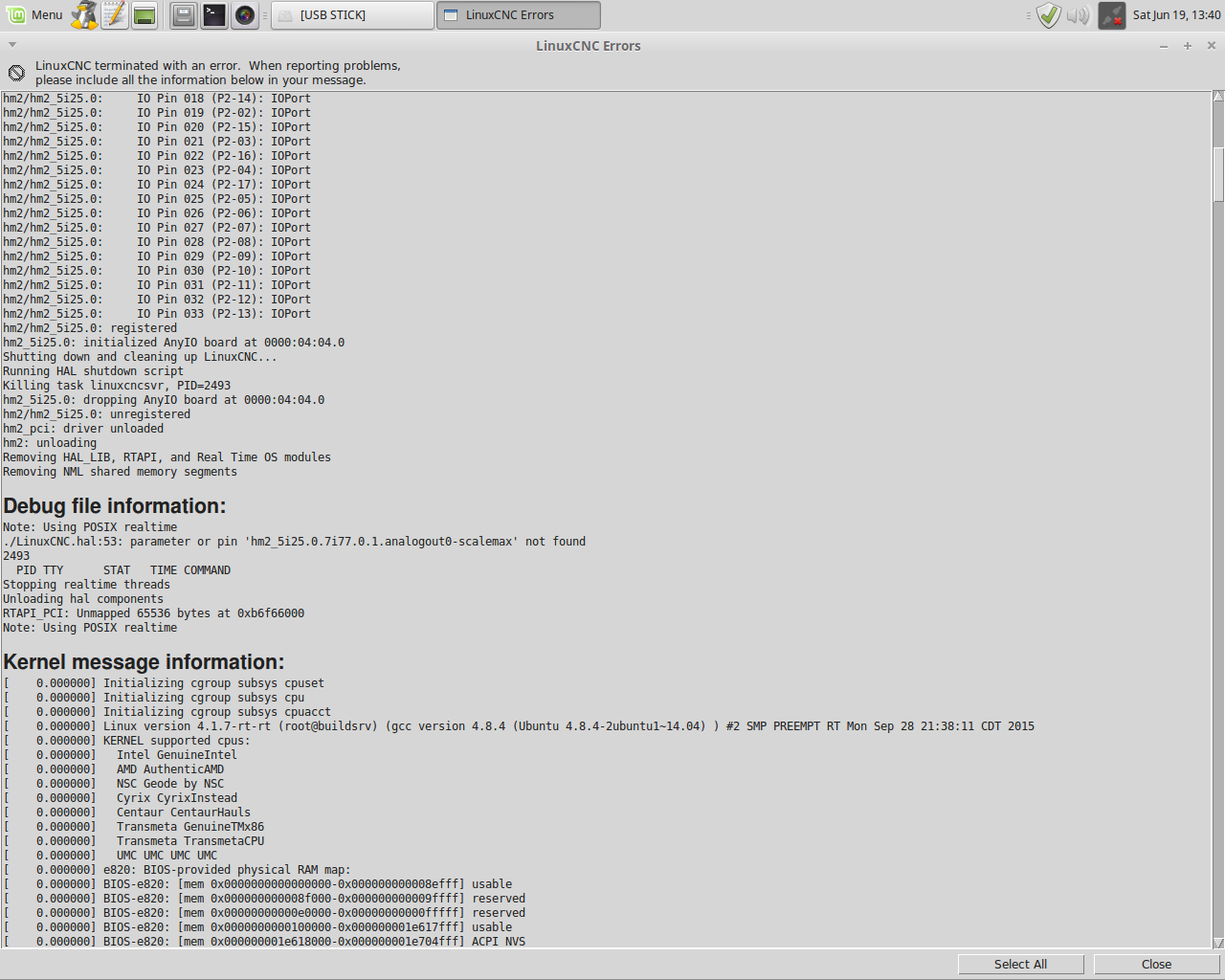Open the file manager drive launcher icon
Screen dimensions: 1225x980
(185, 14)
